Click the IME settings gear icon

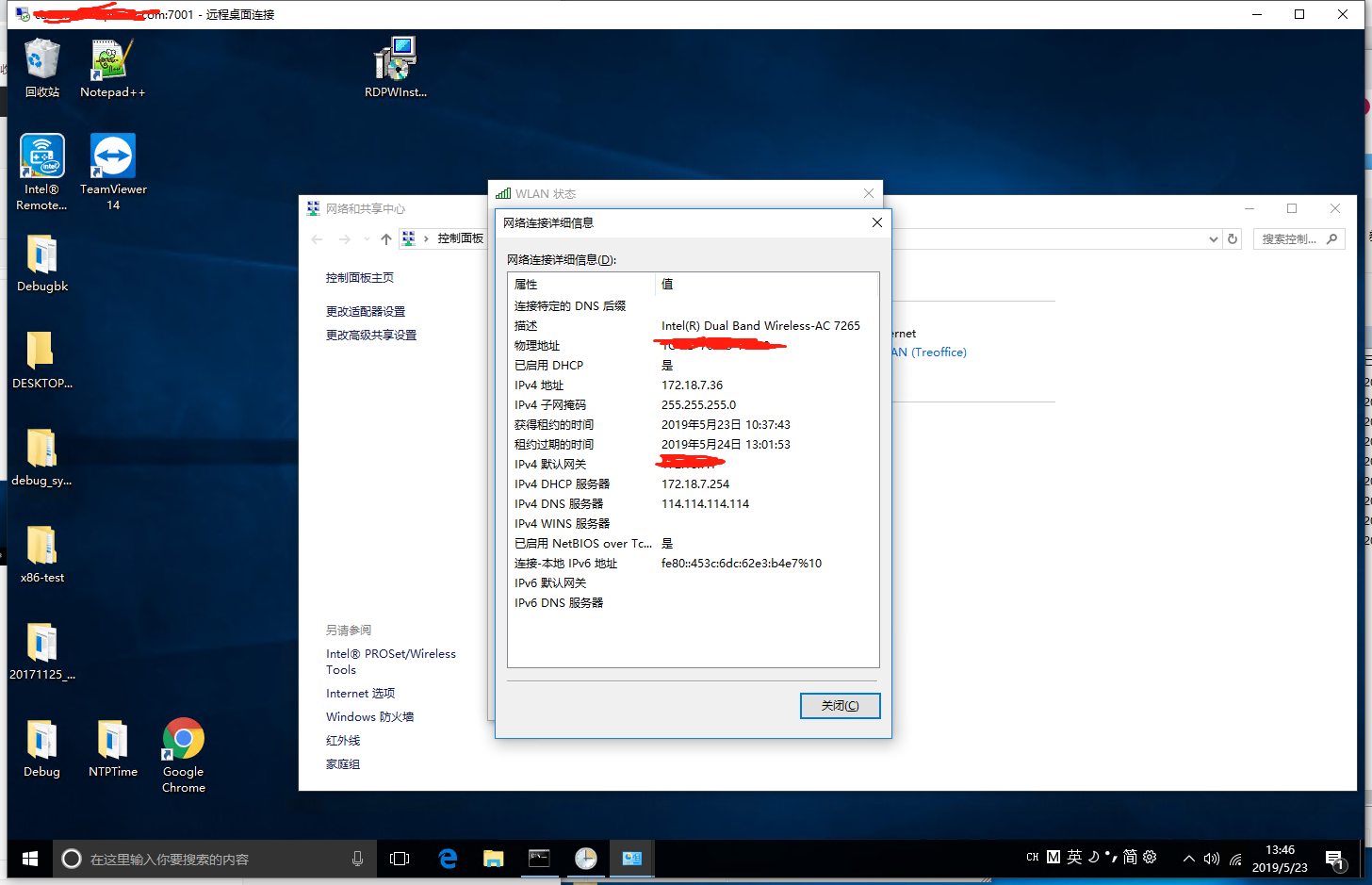tap(1150, 857)
